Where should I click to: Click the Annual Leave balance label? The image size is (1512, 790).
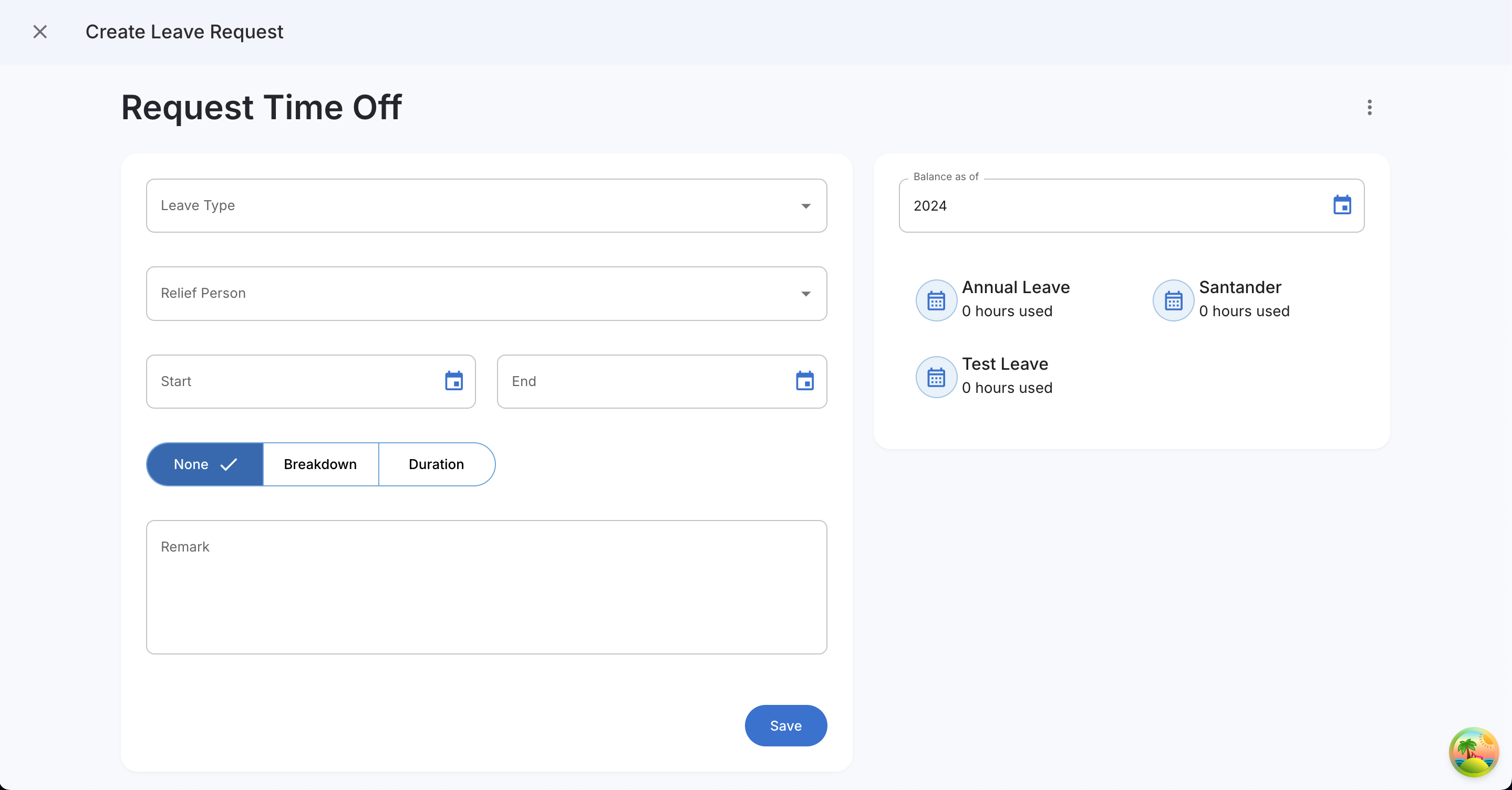[x=1016, y=287]
